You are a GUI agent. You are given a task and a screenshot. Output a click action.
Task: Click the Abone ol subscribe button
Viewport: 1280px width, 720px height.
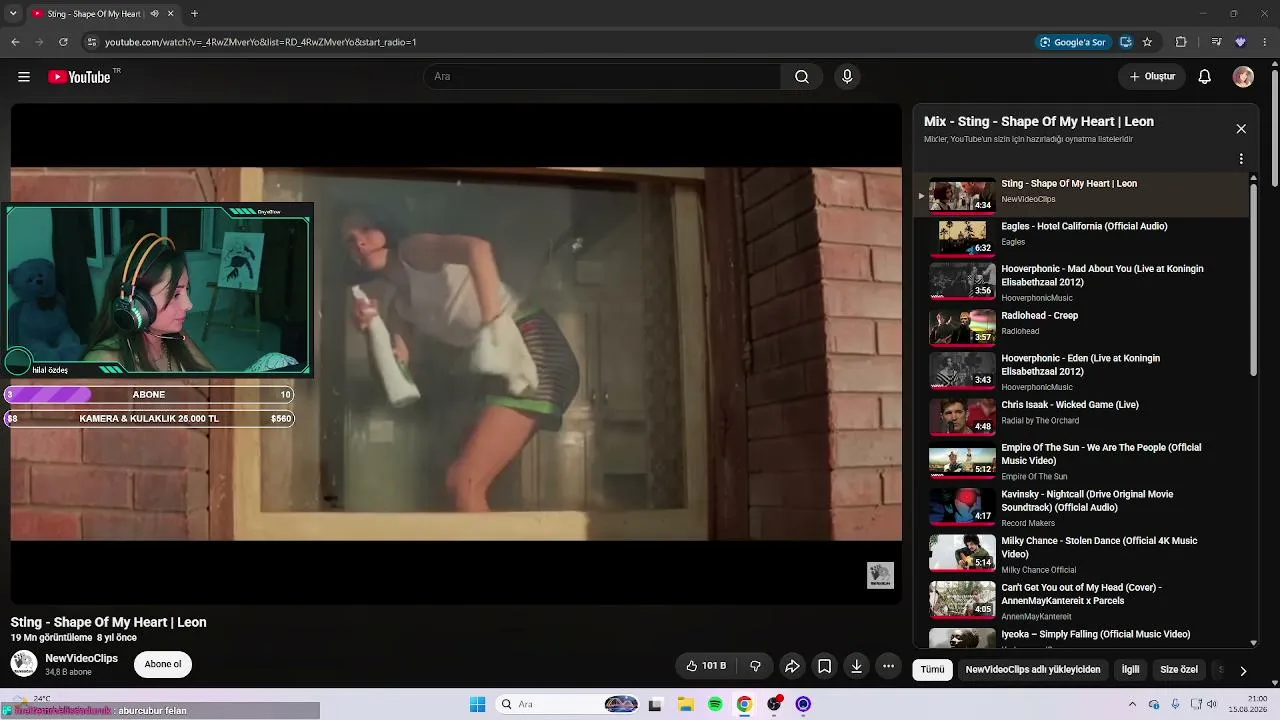[x=163, y=665]
